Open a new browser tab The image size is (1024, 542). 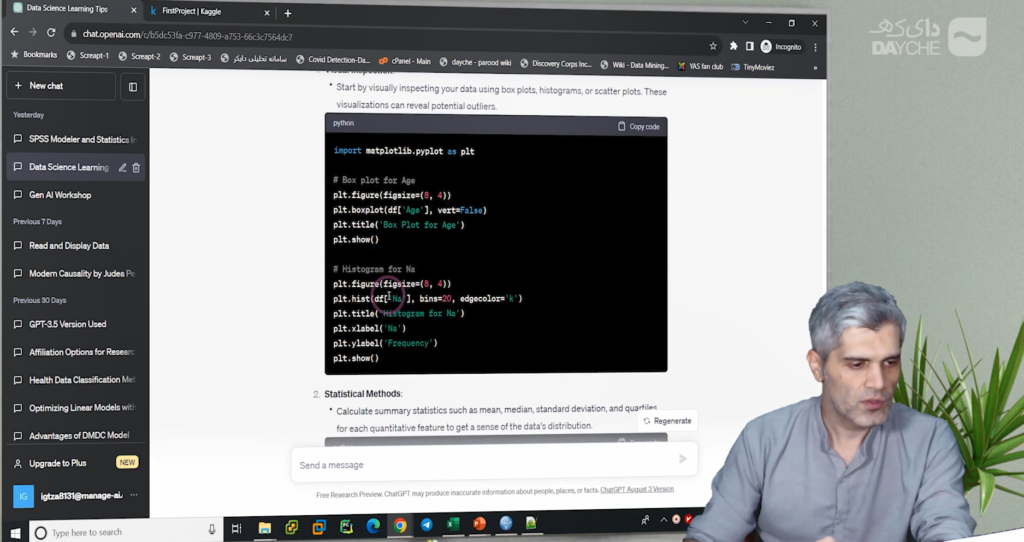coord(288,13)
